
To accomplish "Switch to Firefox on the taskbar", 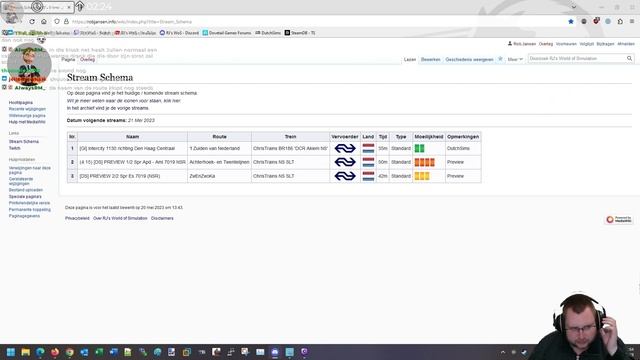I will point(55,352).
